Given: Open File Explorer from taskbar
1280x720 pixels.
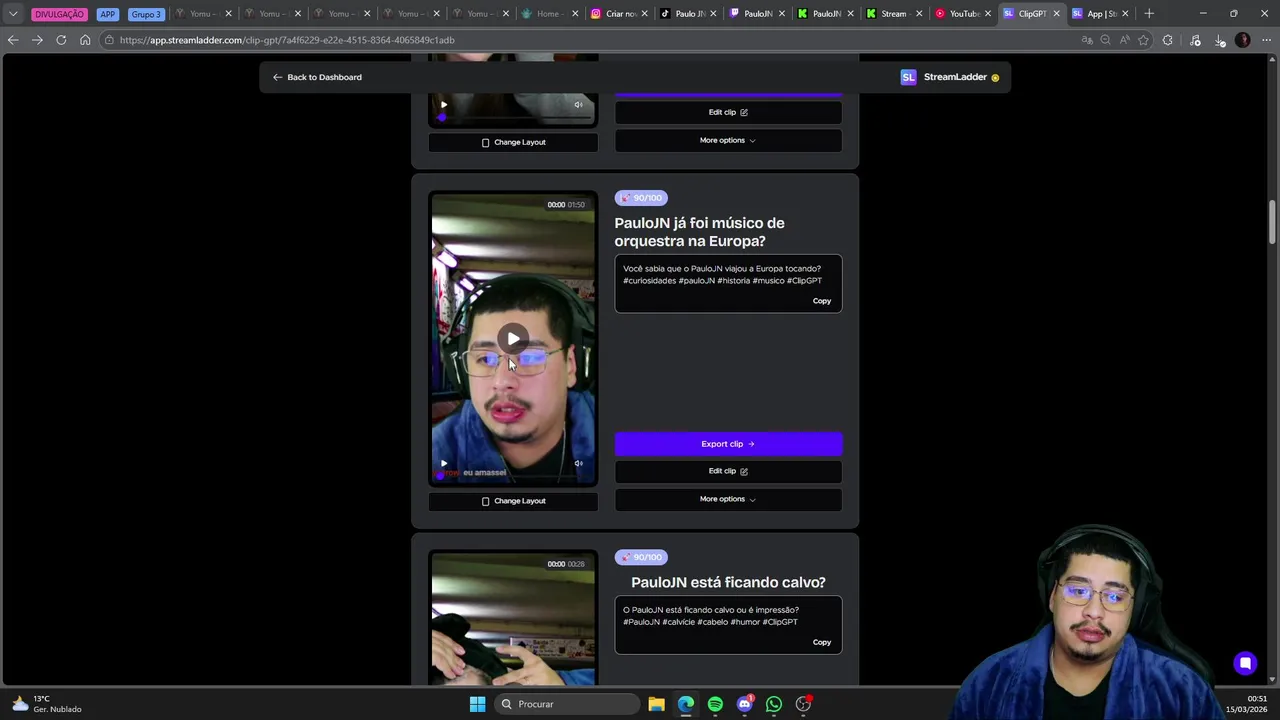Looking at the screenshot, I should (x=656, y=704).
